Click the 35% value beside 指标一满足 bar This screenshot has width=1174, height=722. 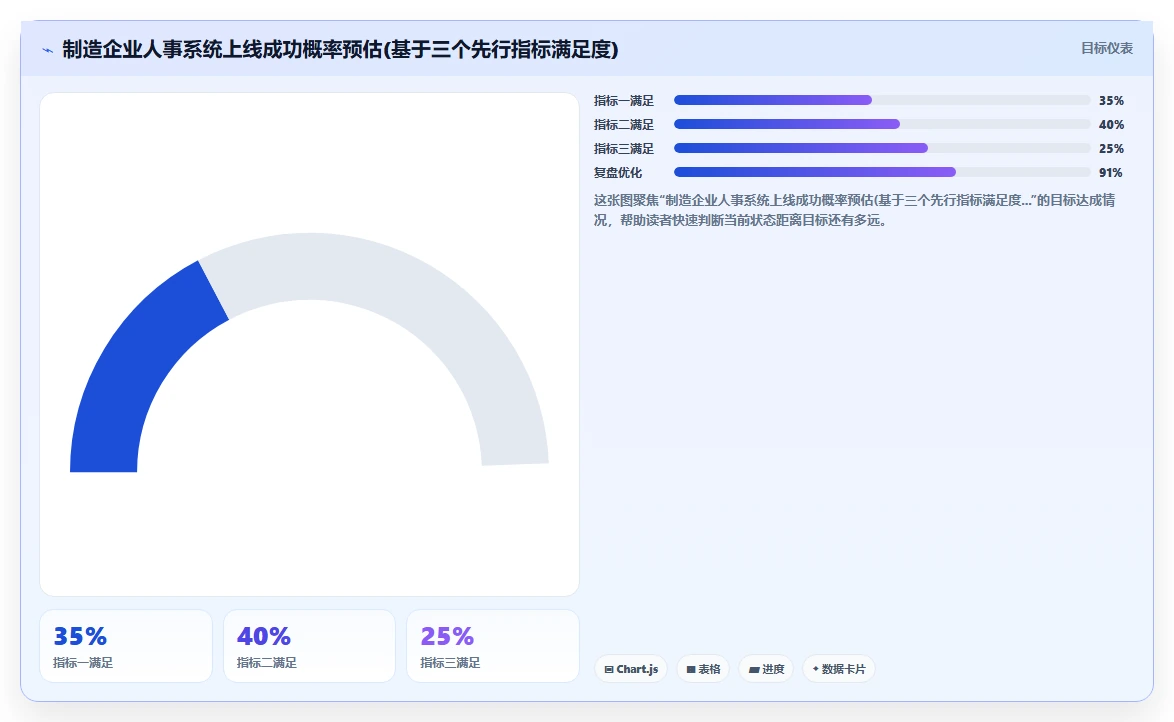point(1111,100)
